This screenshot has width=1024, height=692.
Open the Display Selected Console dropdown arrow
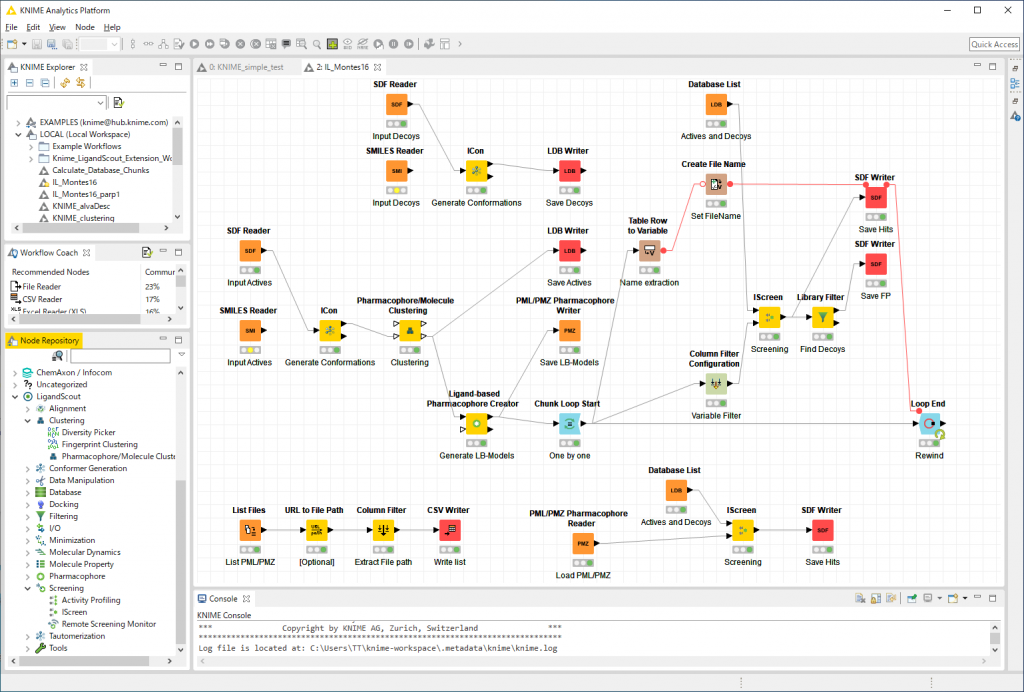coord(940,599)
